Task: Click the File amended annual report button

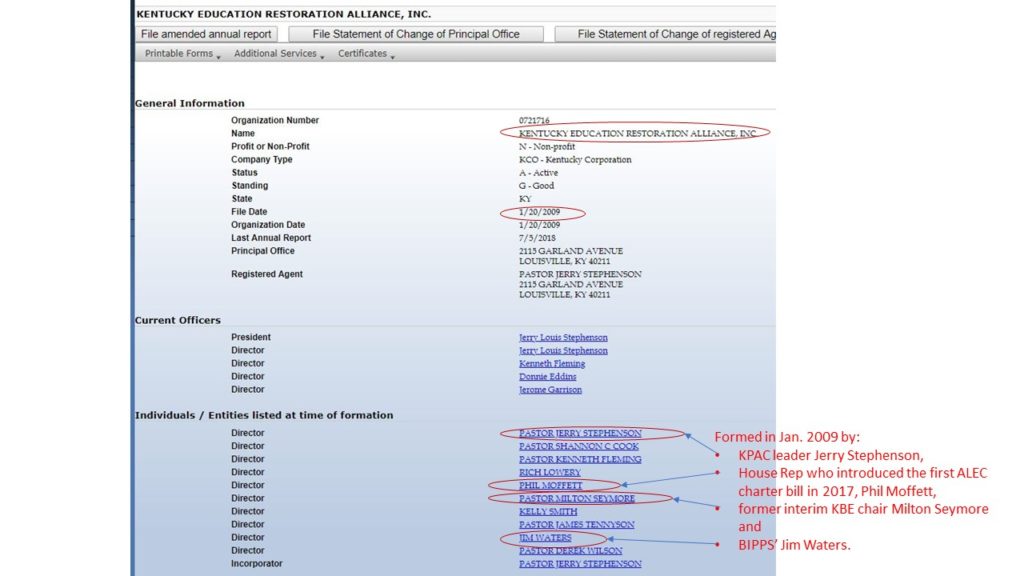Action: point(206,34)
